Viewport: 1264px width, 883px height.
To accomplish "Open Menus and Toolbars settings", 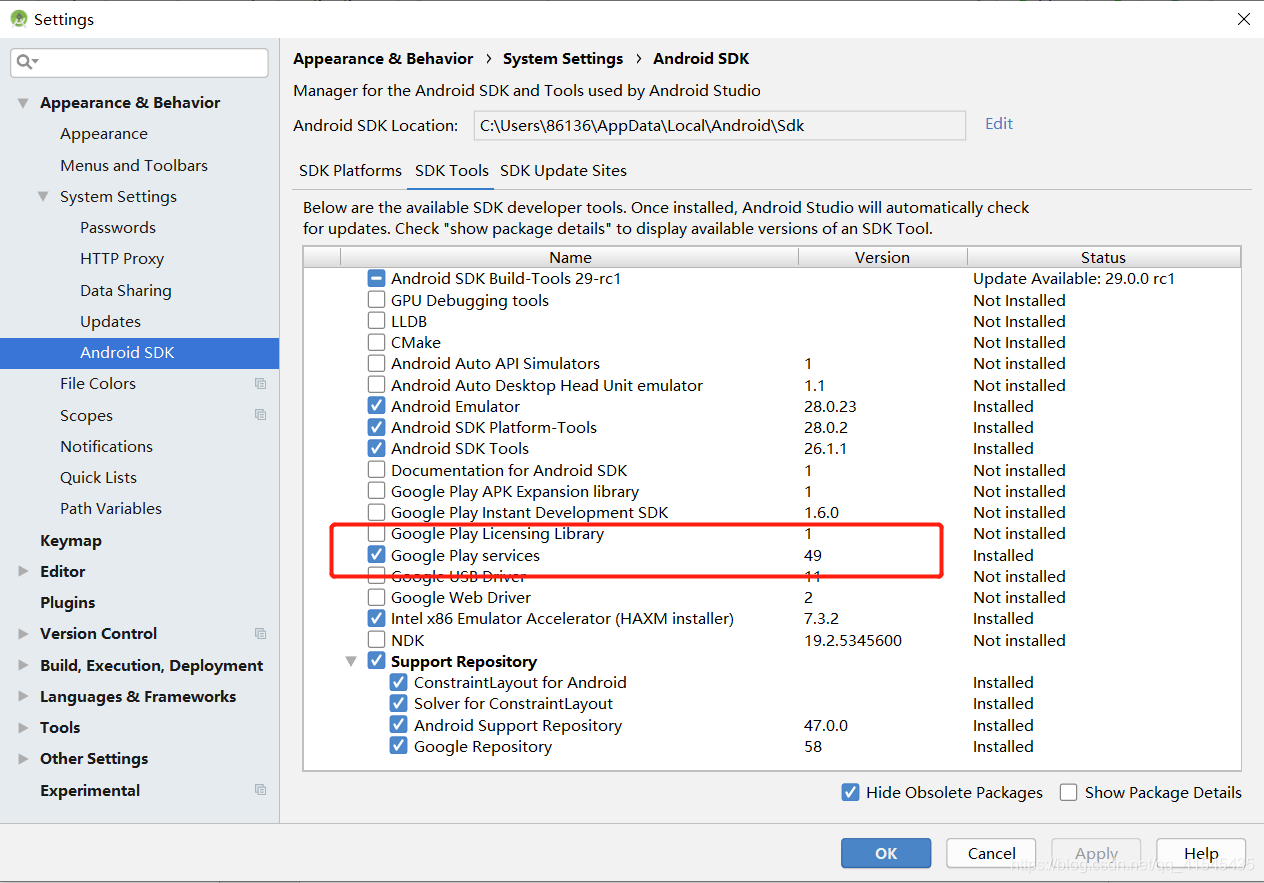I will [134, 165].
